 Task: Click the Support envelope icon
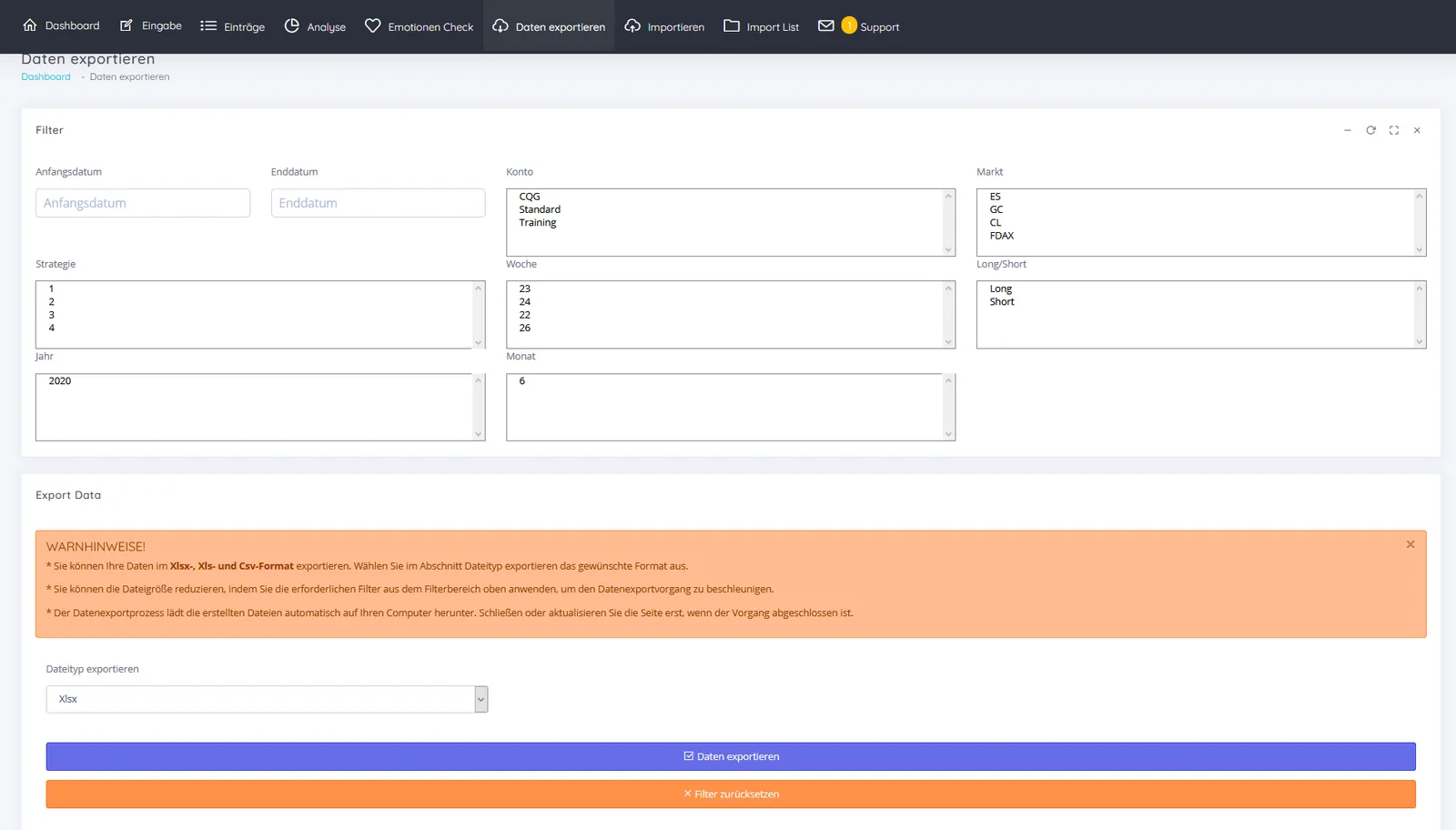[x=826, y=25]
